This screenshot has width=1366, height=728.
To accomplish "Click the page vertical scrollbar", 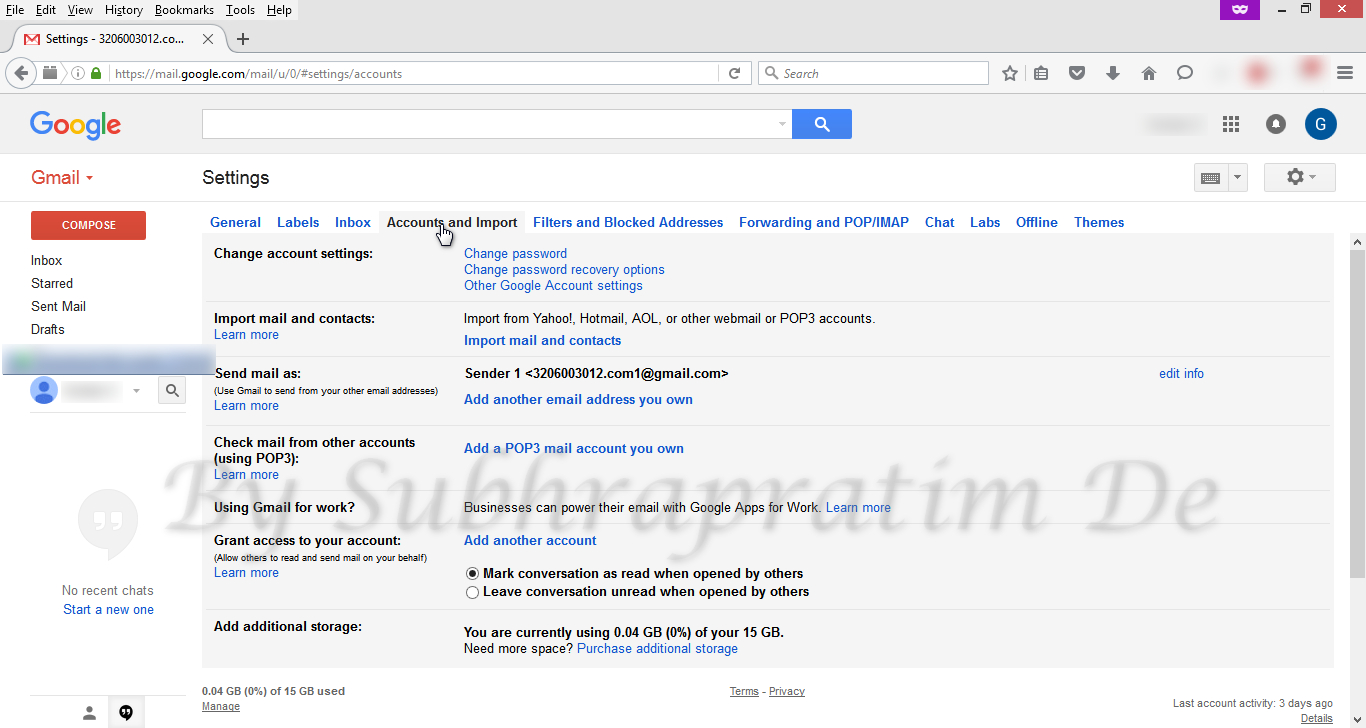I will [x=1357, y=412].
